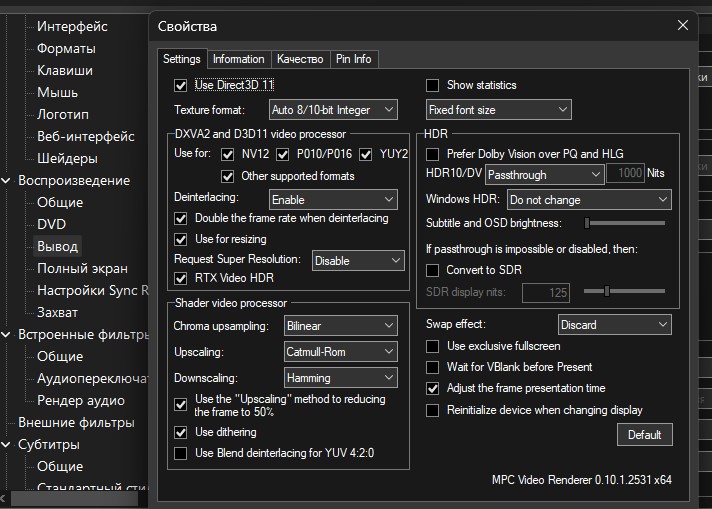The width and height of the screenshot is (712, 509).
Task: Collapse the Субтитры tree section
Action: (x=6, y=445)
